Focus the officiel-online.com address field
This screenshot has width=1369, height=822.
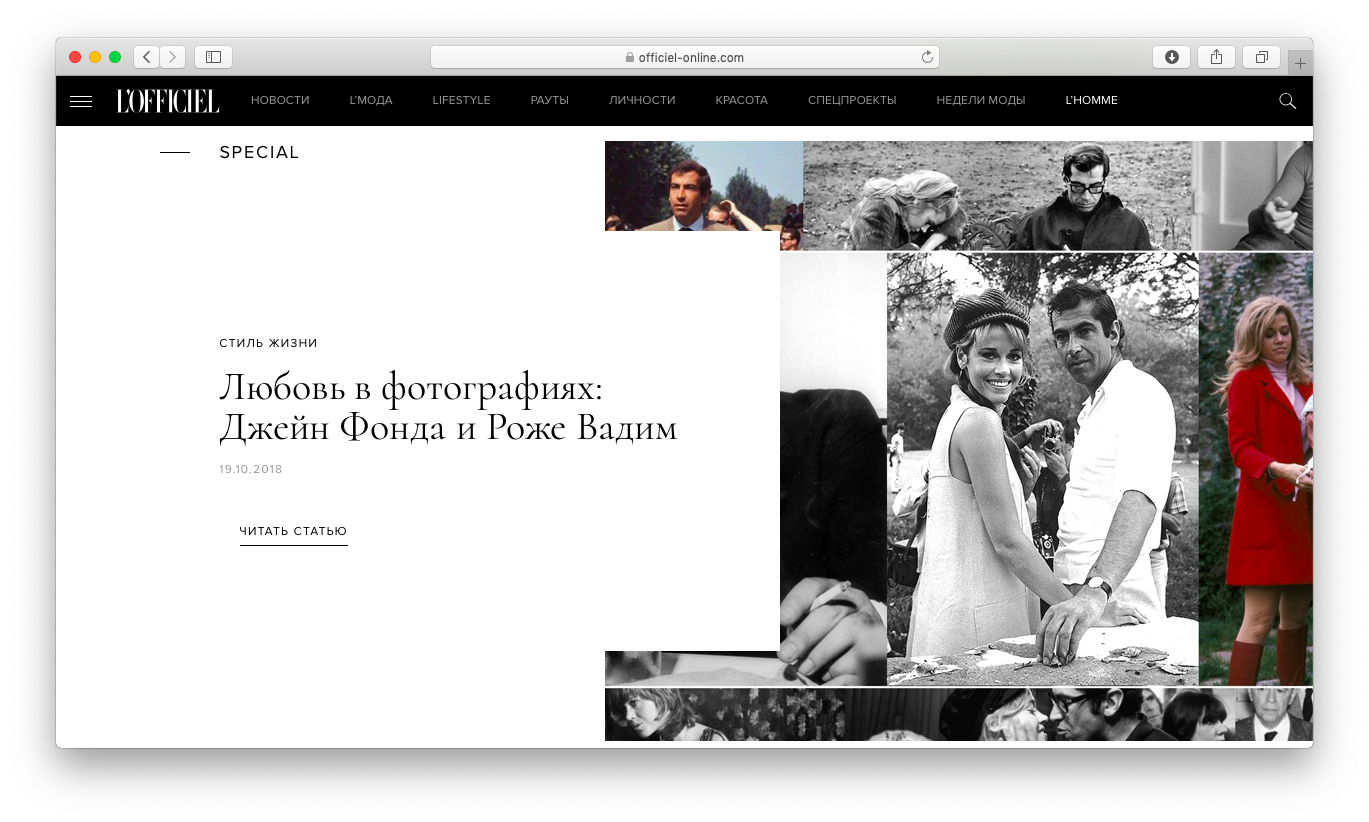tap(684, 57)
